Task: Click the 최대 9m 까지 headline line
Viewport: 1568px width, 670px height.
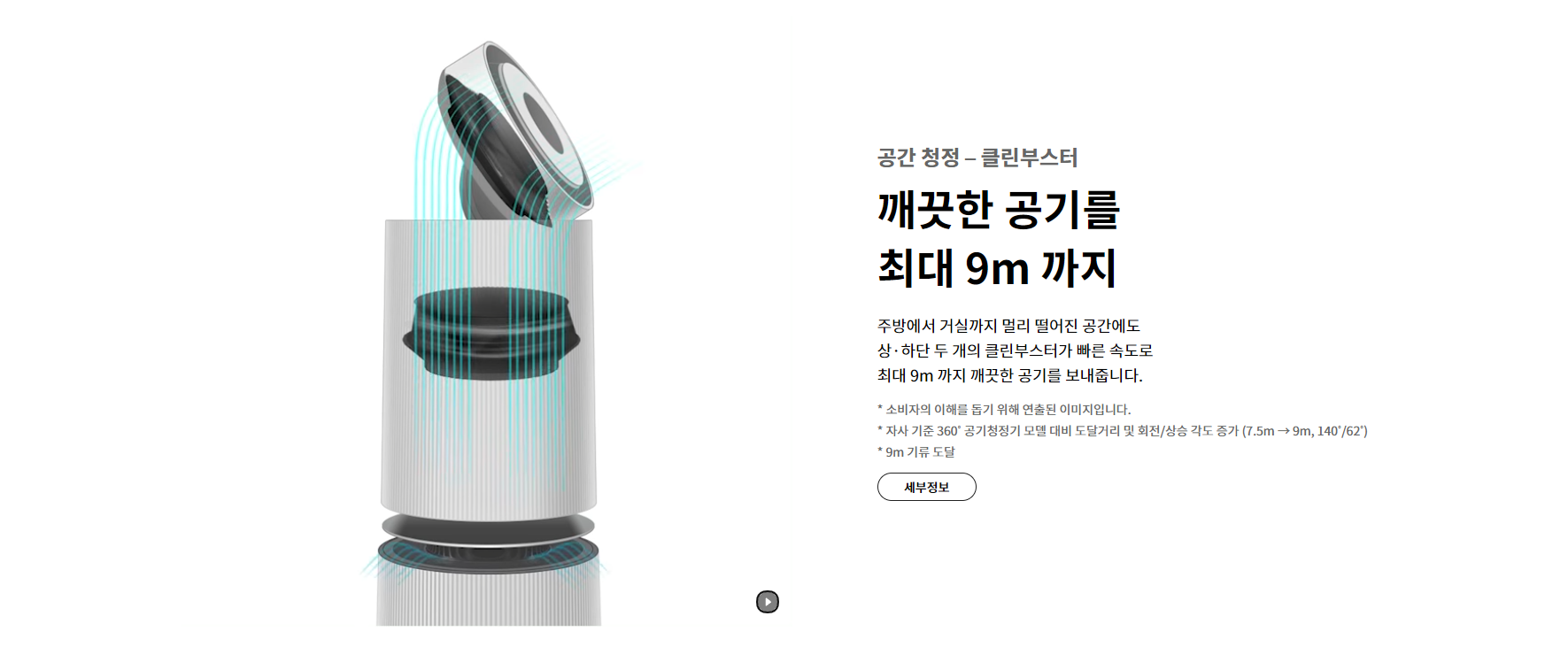Action: (997, 267)
